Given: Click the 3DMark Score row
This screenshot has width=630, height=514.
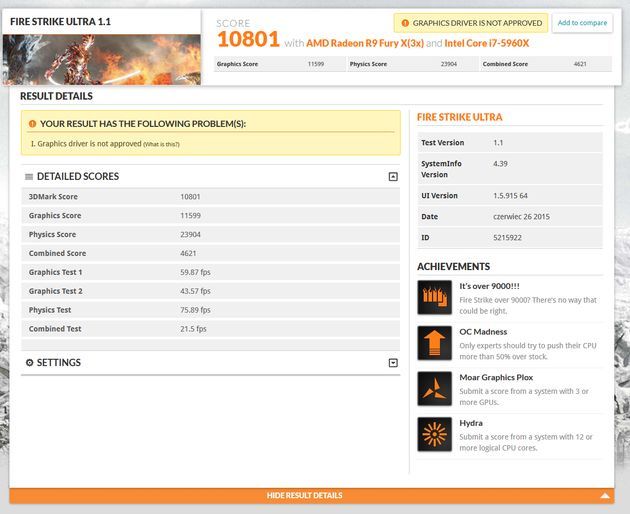Looking at the screenshot, I should click(x=211, y=197).
